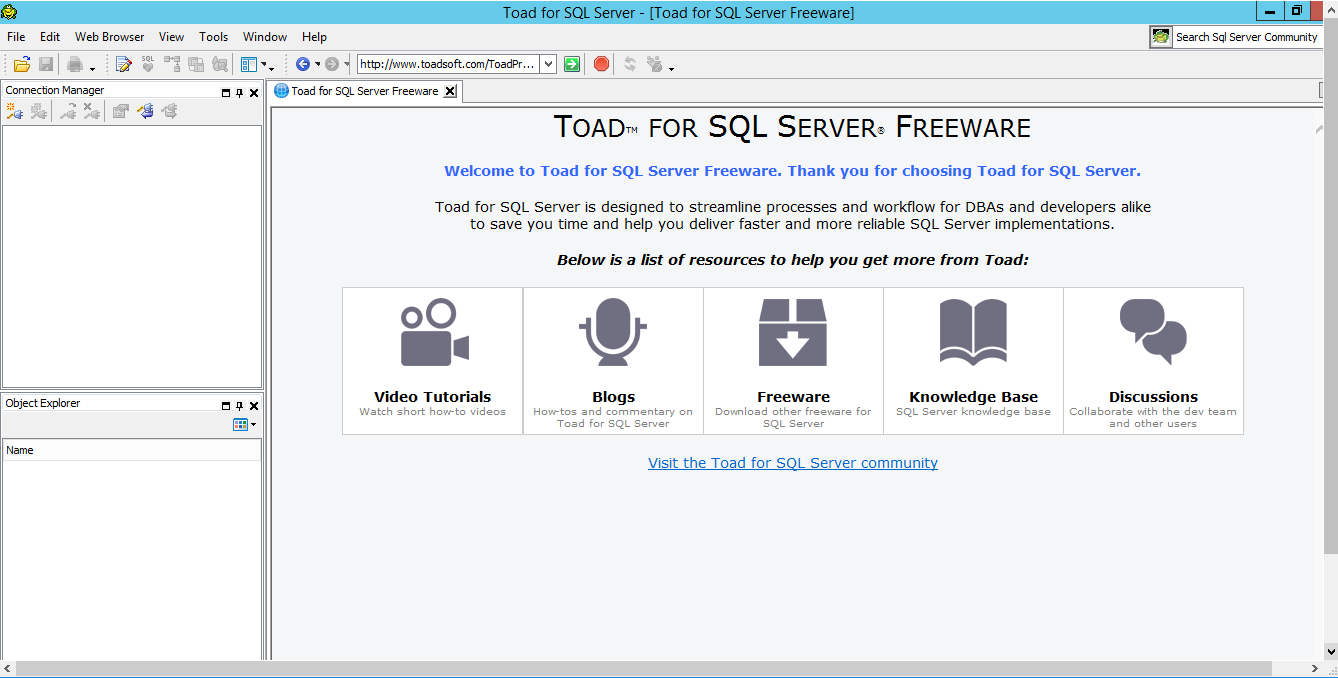This screenshot has width=1338, height=678.
Task: Click the Search Sql Server Community icon
Action: [x=1160, y=36]
